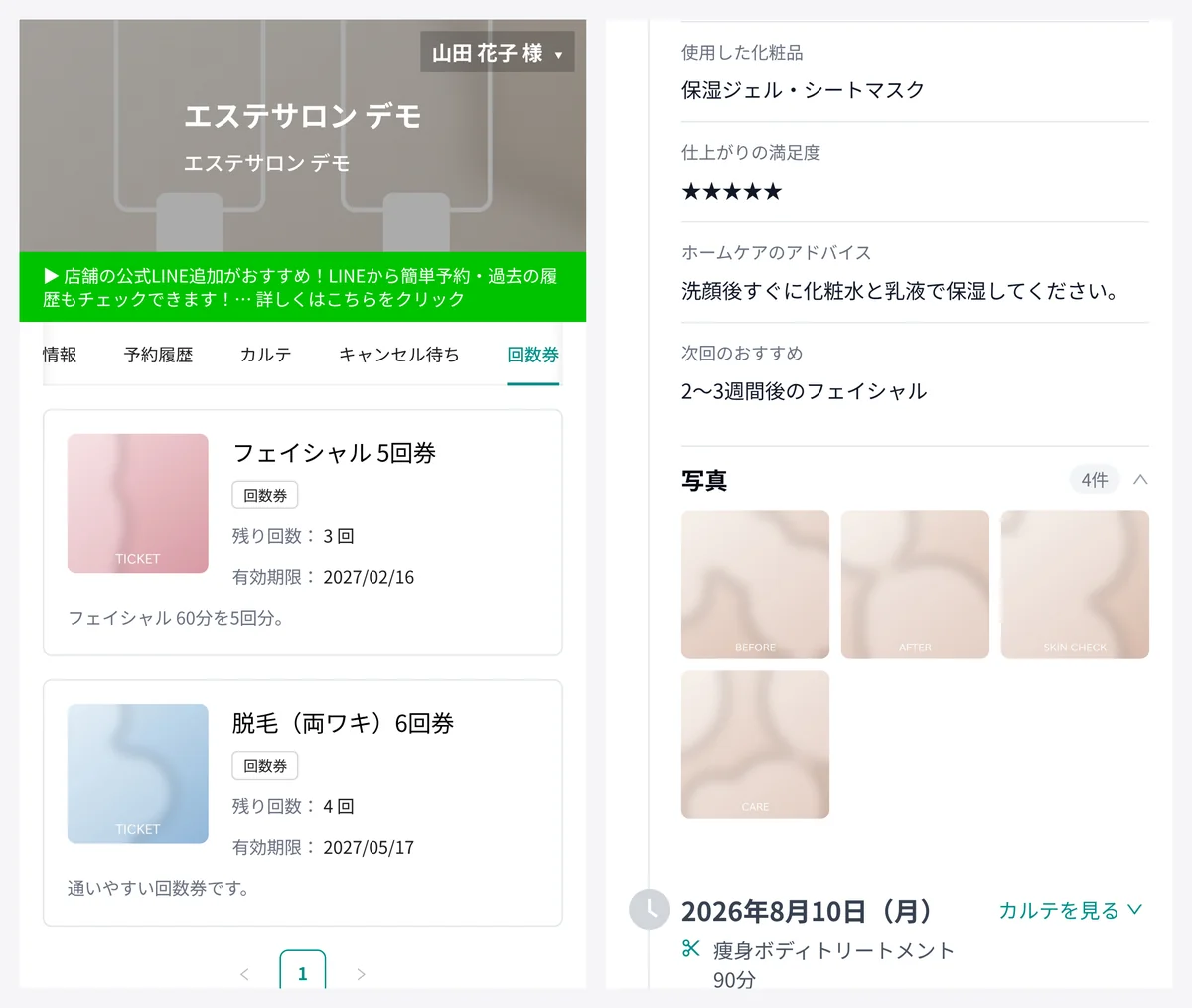Click the green LINE official account banner
The image size is (1192, 1008).
pos(303,287)
